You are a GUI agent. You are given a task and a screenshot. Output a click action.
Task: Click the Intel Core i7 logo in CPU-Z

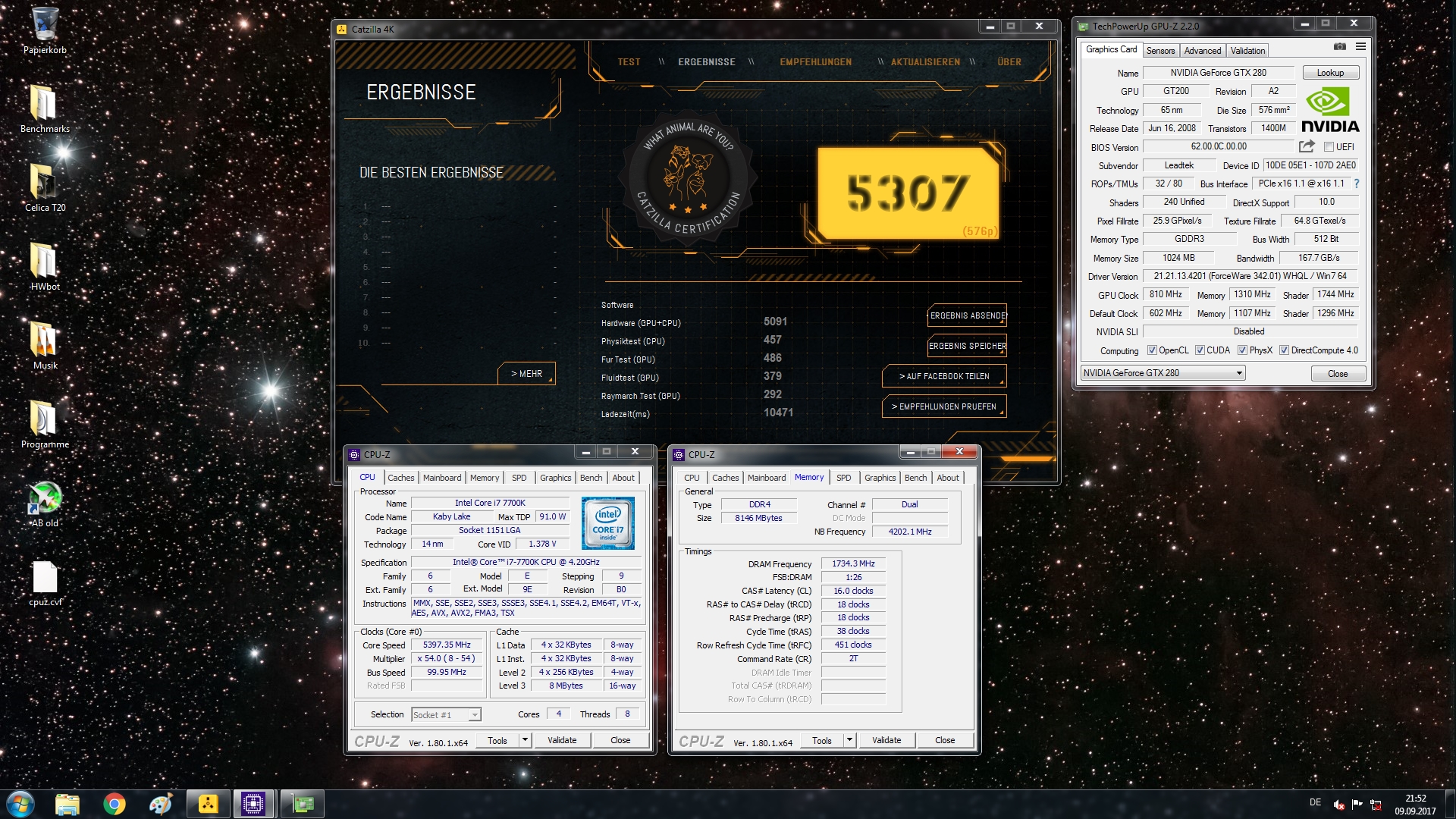coord(608,523)
